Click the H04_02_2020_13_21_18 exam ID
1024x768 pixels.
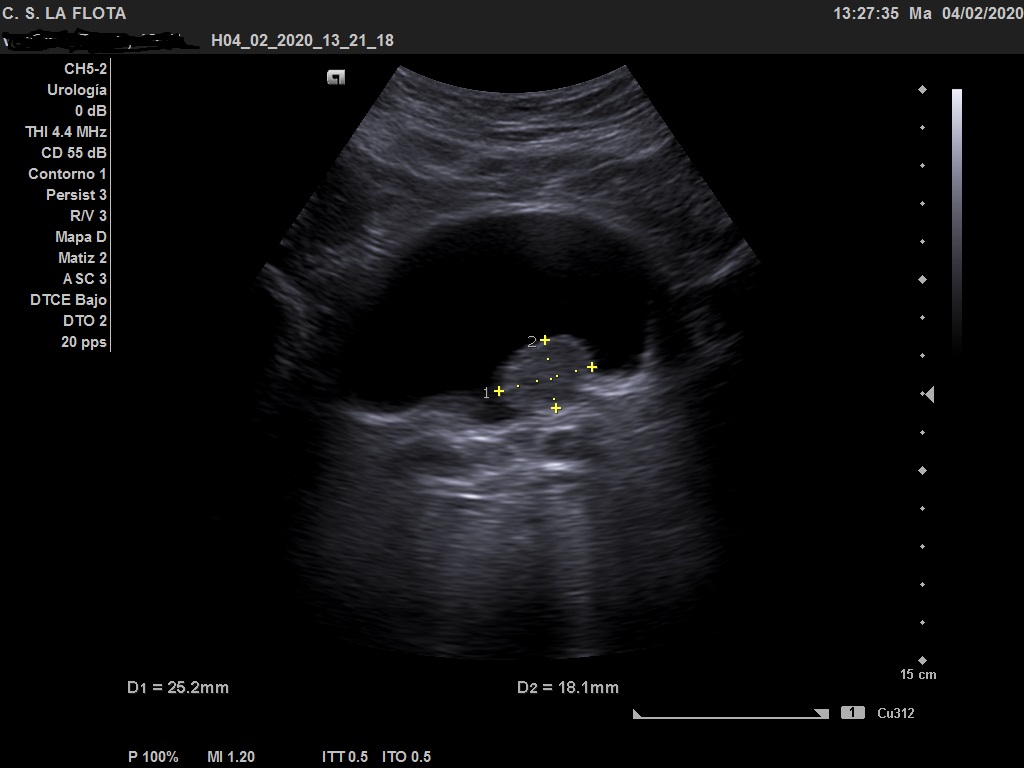pyautogui.click(x=302, y=41)
